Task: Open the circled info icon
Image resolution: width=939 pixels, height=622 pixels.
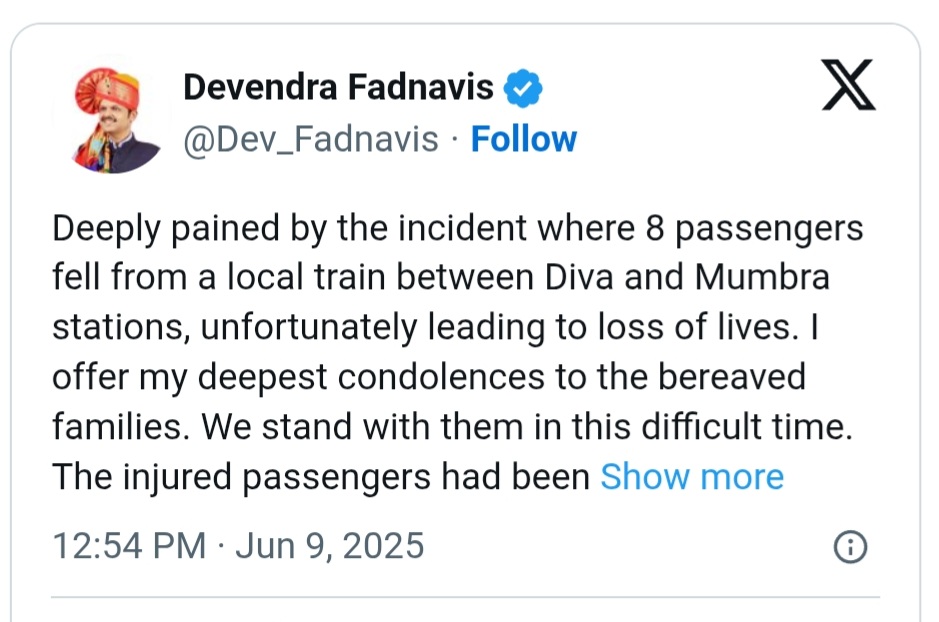Action: (x=849, y=546)
